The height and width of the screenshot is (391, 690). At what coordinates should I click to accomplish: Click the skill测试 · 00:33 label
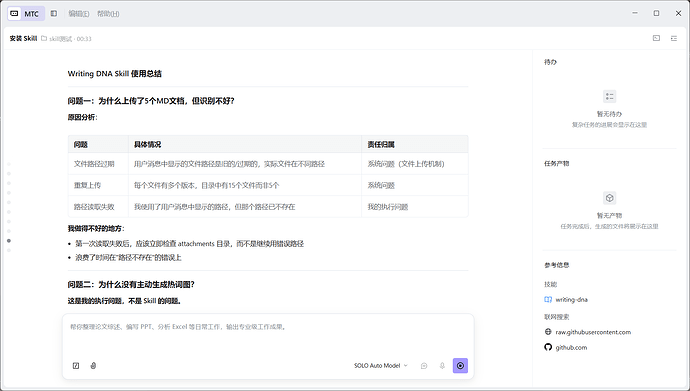point(70,39)
